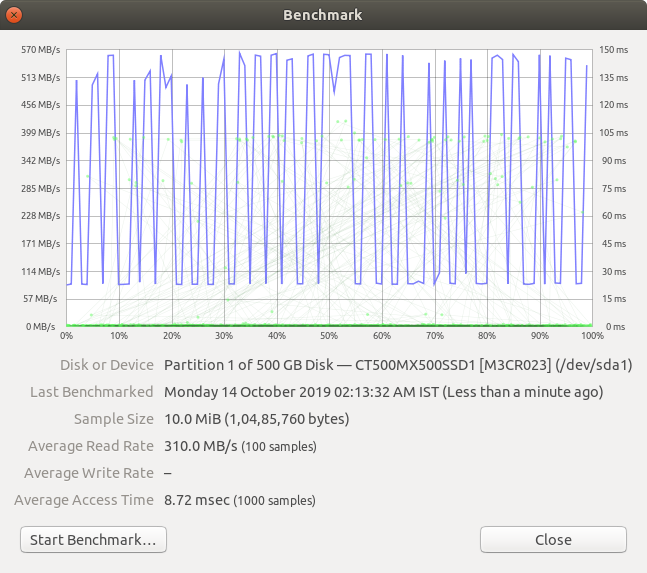Screen dimensions: 647x573
Task: Click the 228 MB/s axis label
Action: tap(40, 216)
